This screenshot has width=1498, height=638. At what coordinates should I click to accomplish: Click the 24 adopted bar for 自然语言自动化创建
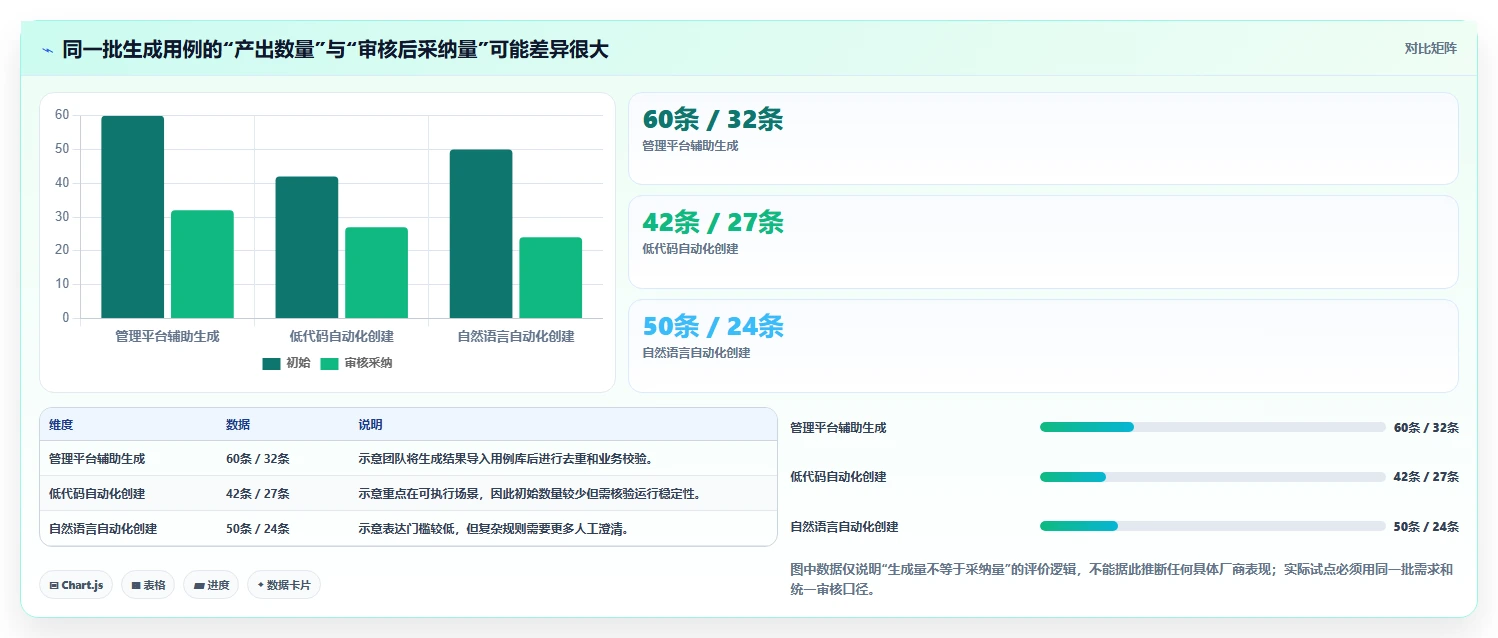[551, 278]
